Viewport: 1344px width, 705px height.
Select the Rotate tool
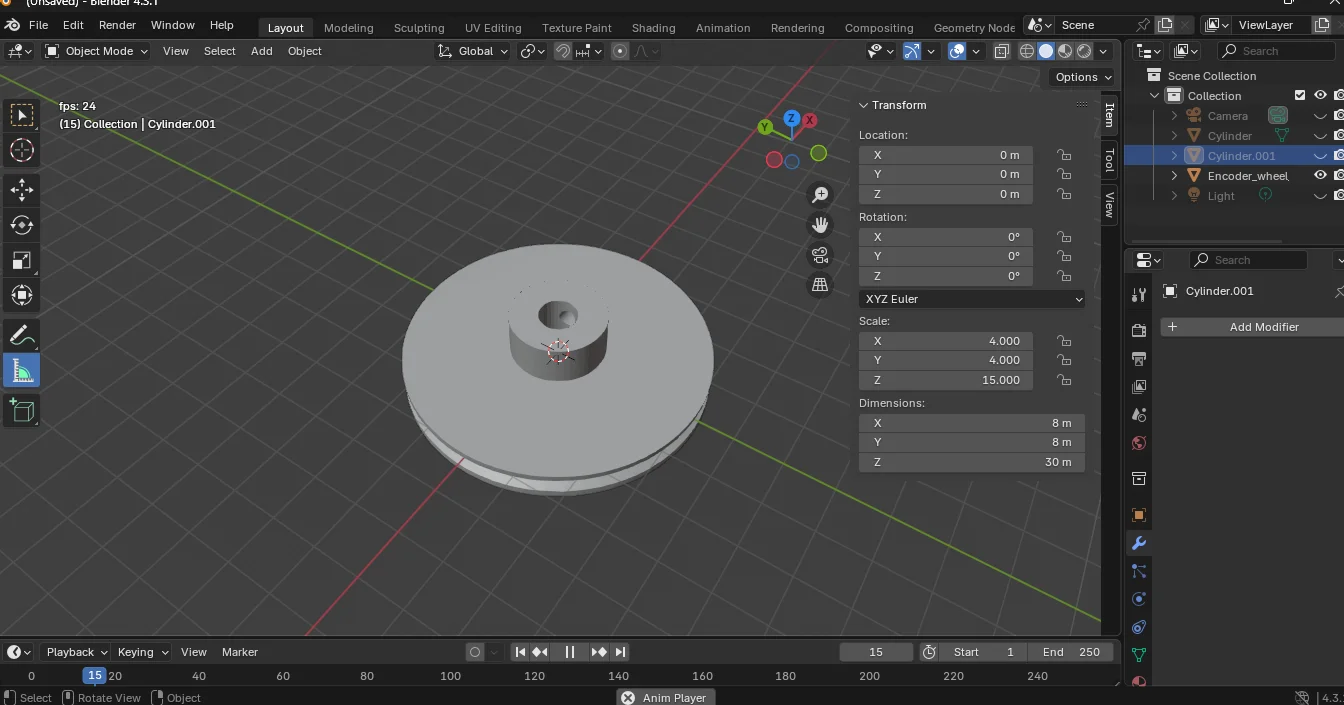[x=22, y=225]
